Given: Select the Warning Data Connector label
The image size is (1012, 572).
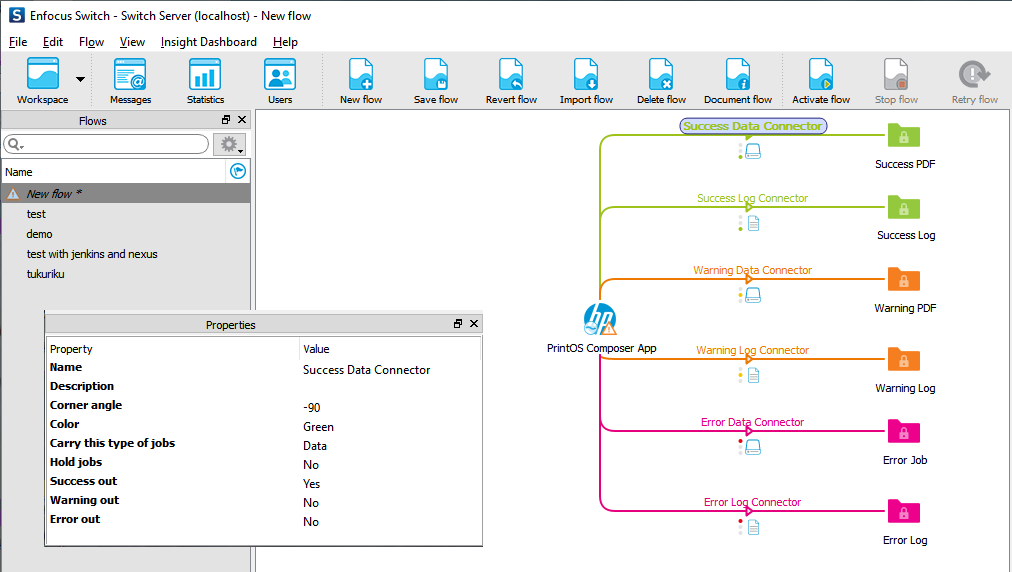Looking at the screenshot, I should (753, 270).
